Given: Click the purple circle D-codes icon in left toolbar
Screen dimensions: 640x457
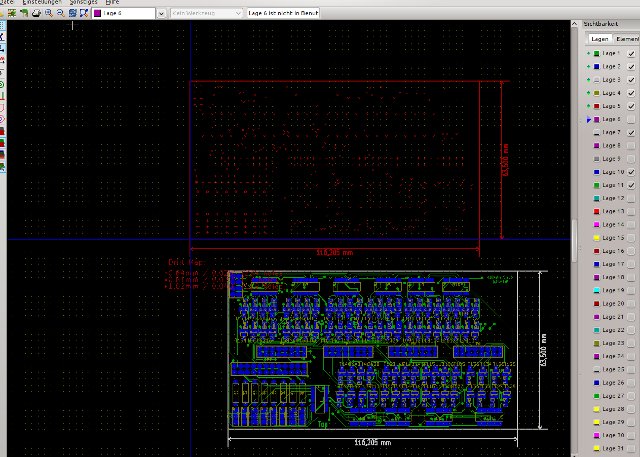Looking at the screenshot, I should click(2, 119).
